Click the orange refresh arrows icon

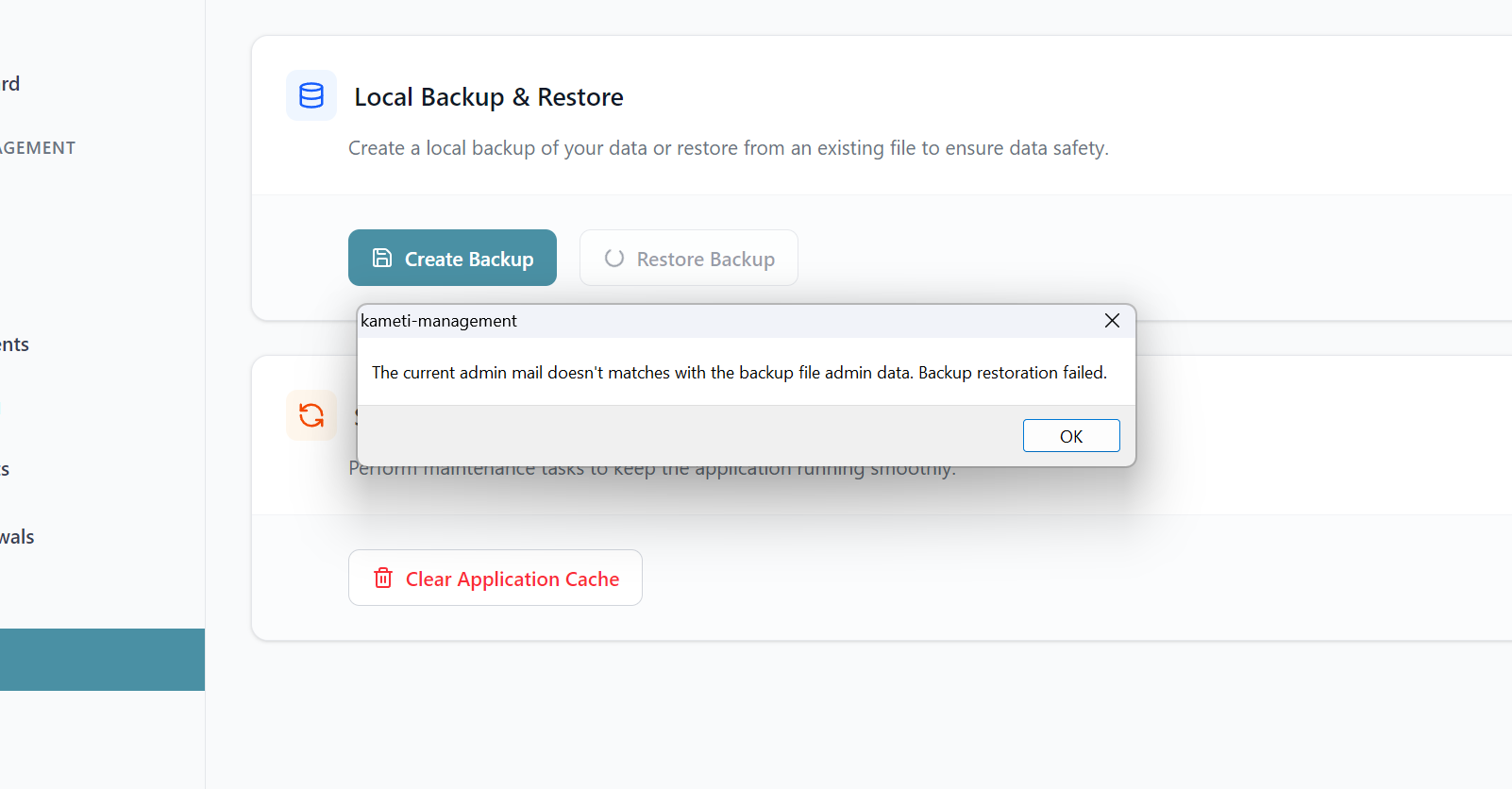point(311,415)
